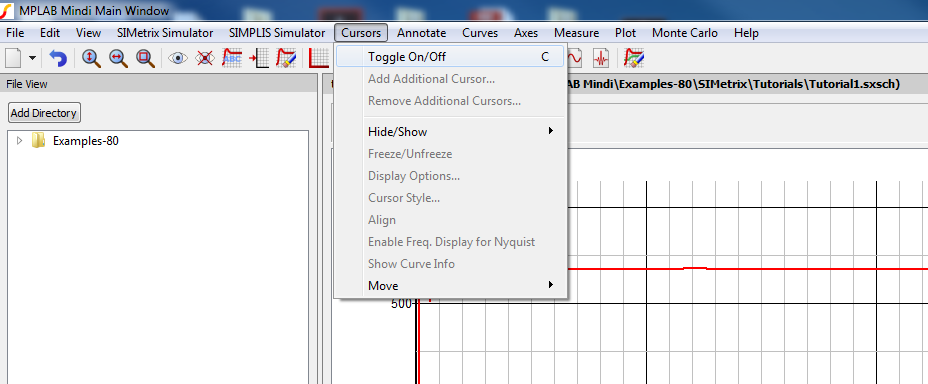This screenshot has width=928, height=384.
Task: Click the vertical zoom magnifier icon
Action: point(91,58)
